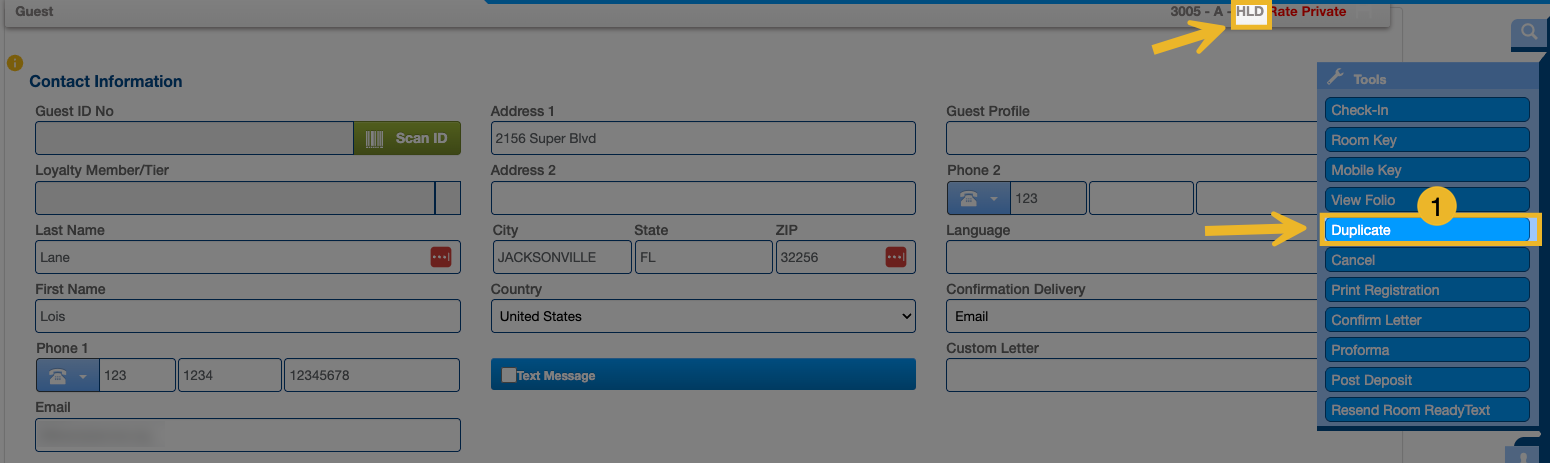This screenshot has width=1550, height=463.
Task: Click the Tools wrench icon
Action: pyautogui.click(x=1335, y=77)
